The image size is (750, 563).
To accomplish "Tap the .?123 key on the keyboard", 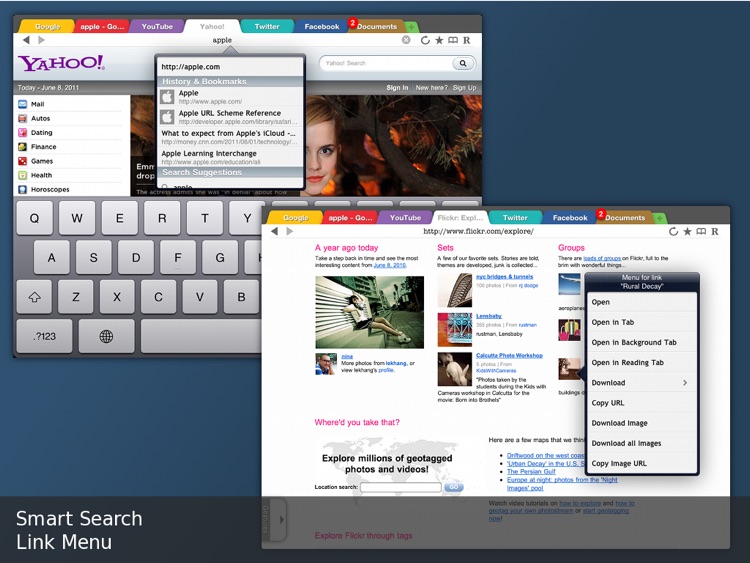I will (44, 336).
